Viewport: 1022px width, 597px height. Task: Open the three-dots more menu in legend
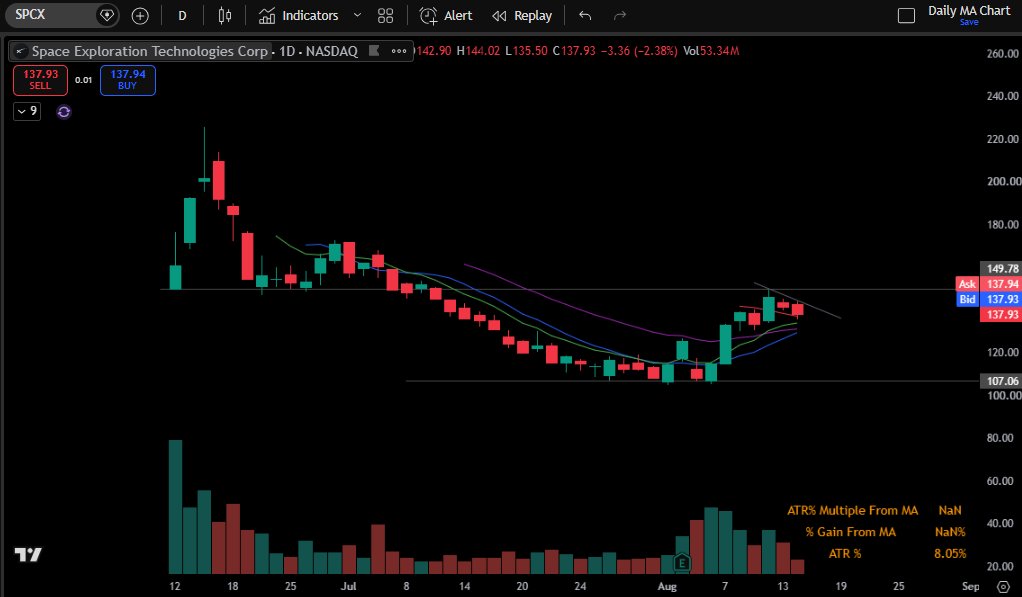coord(399,51)
